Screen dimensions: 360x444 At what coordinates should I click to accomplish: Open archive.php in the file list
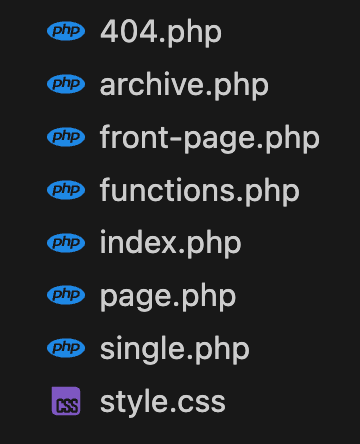coord(184,85)
